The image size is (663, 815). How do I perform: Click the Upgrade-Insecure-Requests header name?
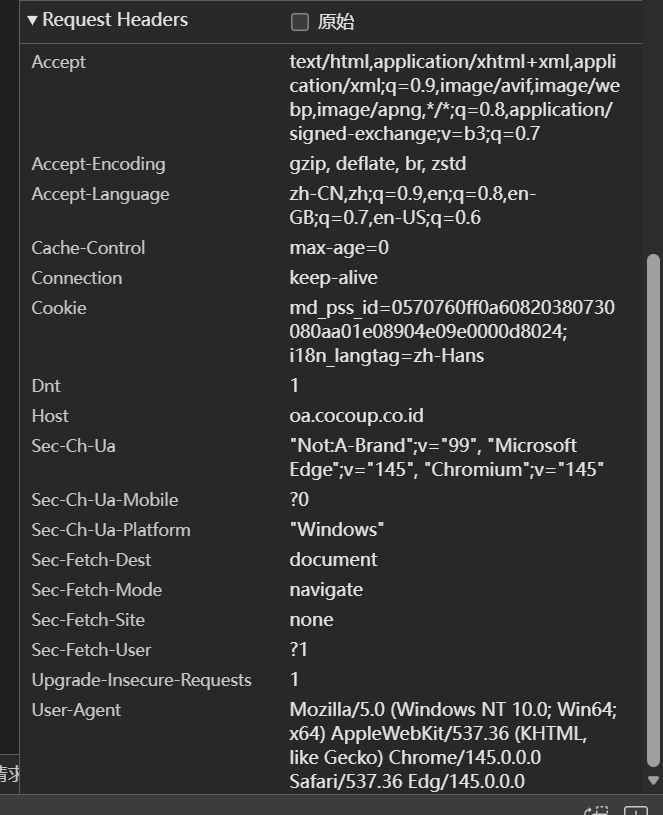pyautogui.click(x=141, y=680)
